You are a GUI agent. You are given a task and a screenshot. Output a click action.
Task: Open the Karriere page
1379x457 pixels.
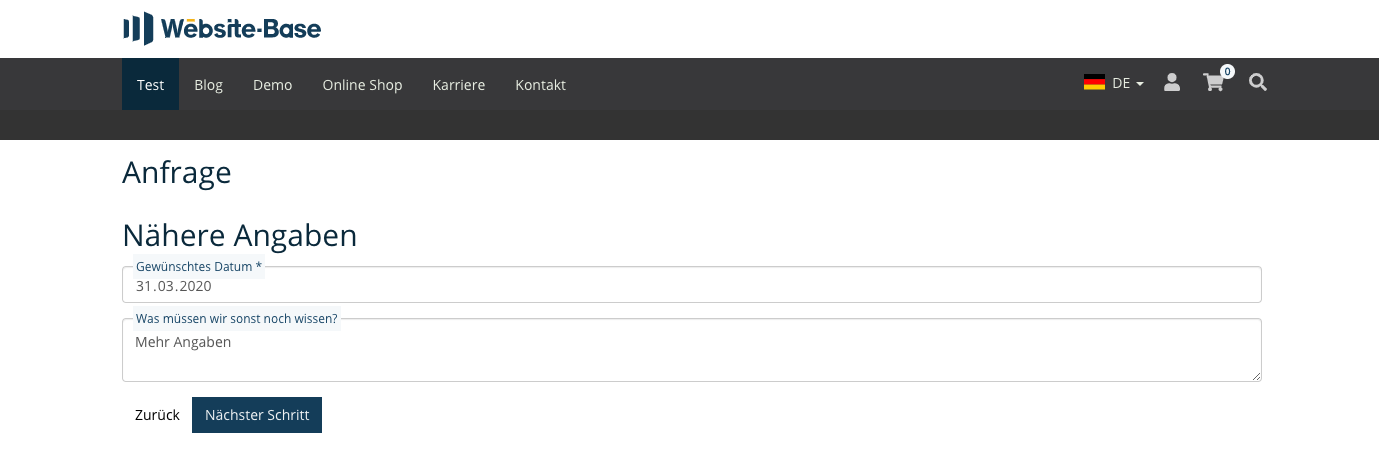pyautogui.click(x=459, y=84)
